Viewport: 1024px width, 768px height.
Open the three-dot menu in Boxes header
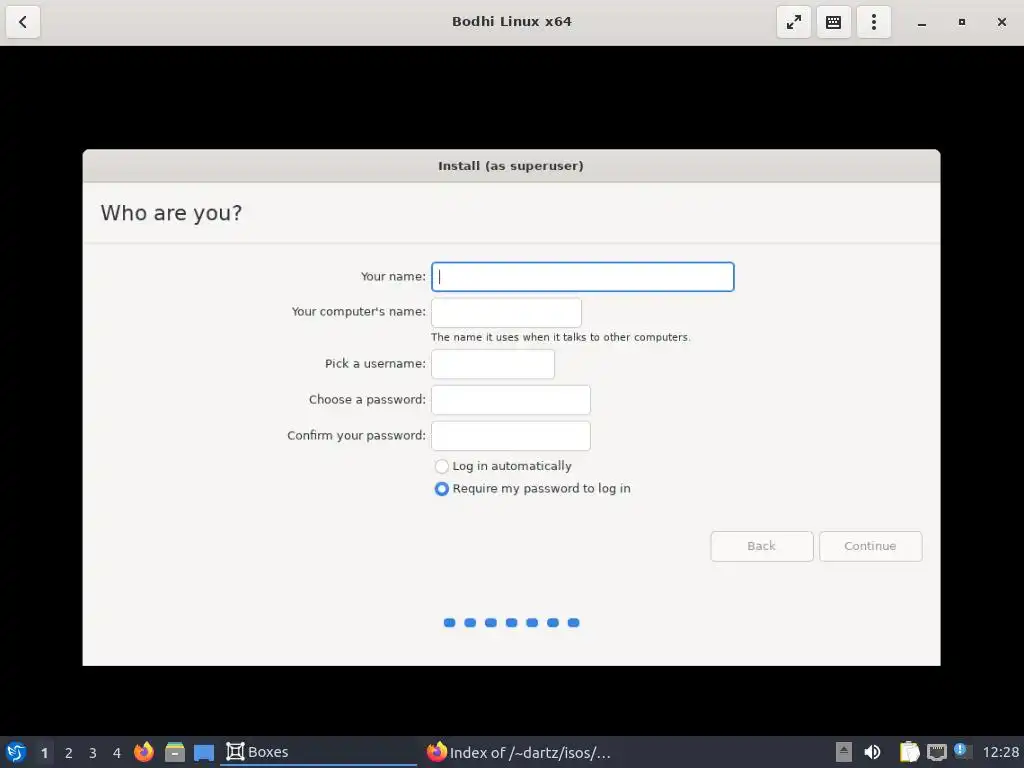pos(874,22)
